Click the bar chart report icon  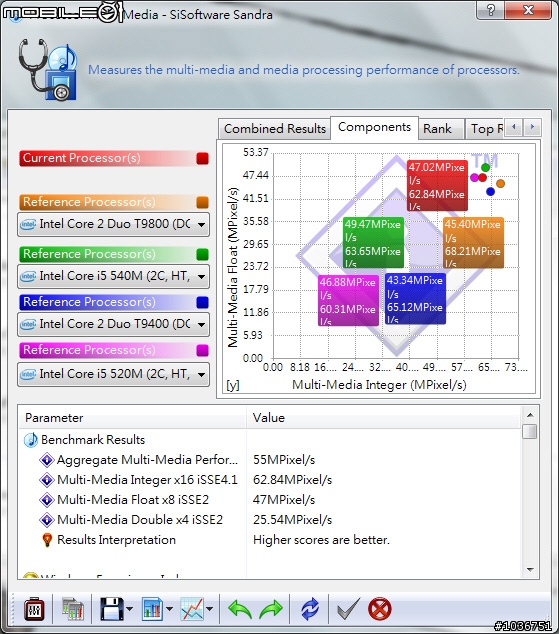(152, 609)
